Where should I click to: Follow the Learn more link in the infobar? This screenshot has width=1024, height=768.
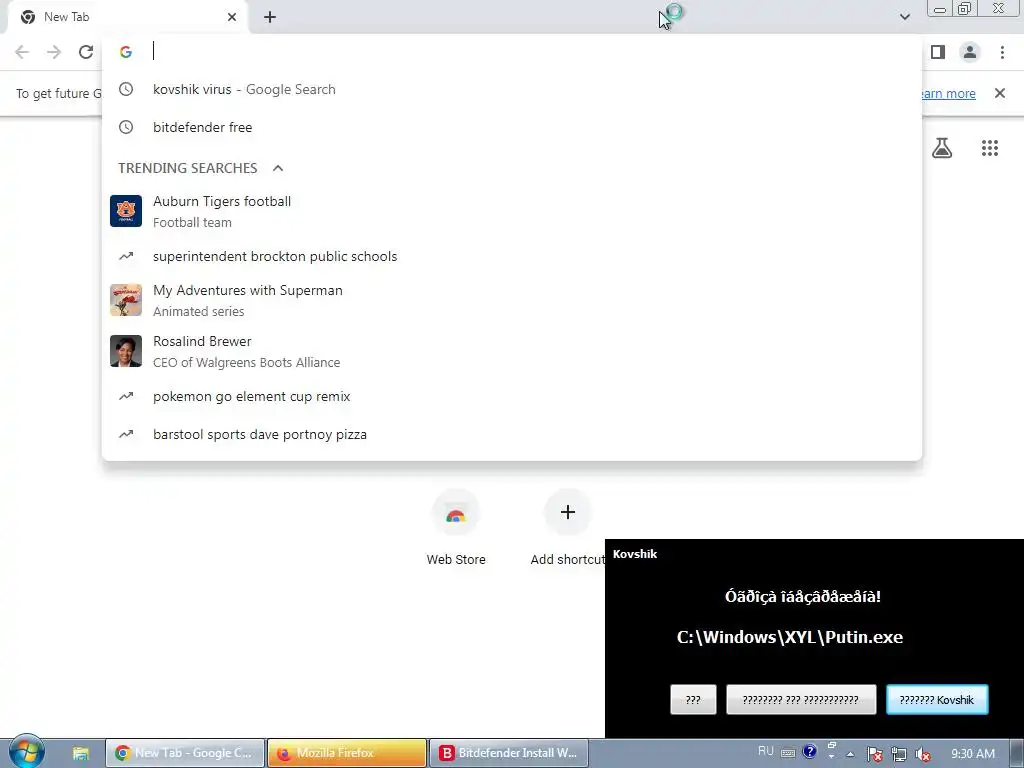point(949,93)
